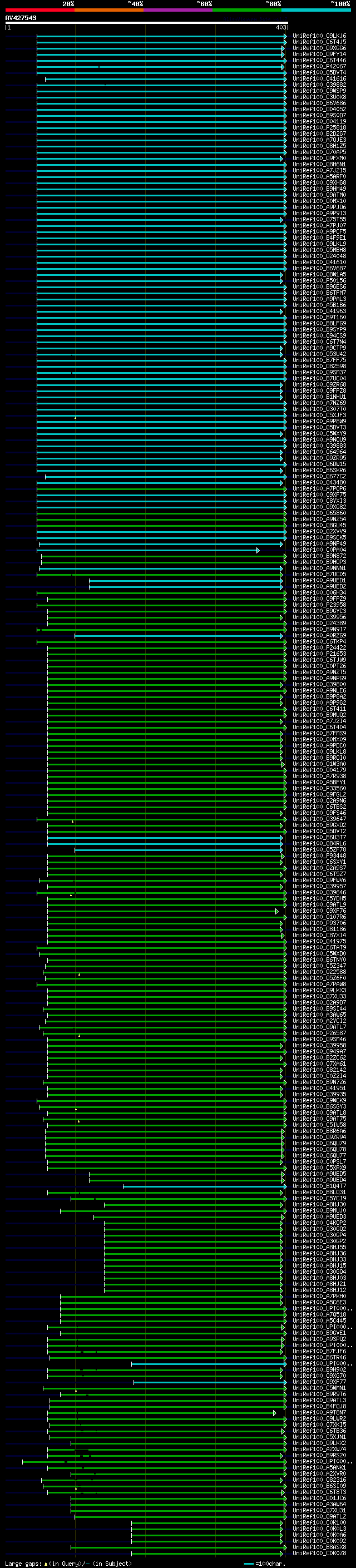Click label UniRef100_B8ASX8

click(x=319, y=1547)
